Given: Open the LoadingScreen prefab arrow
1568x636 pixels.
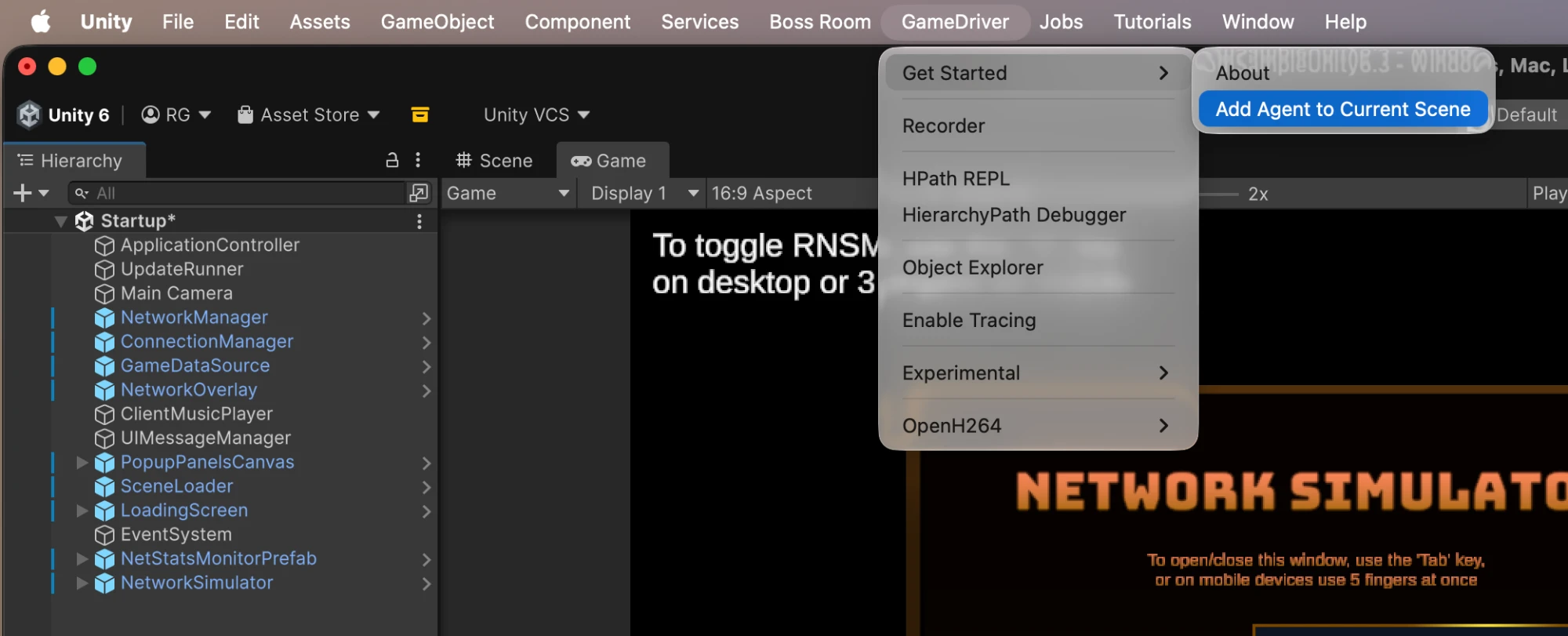Looking at the screenshot, I should click(426, 511).
